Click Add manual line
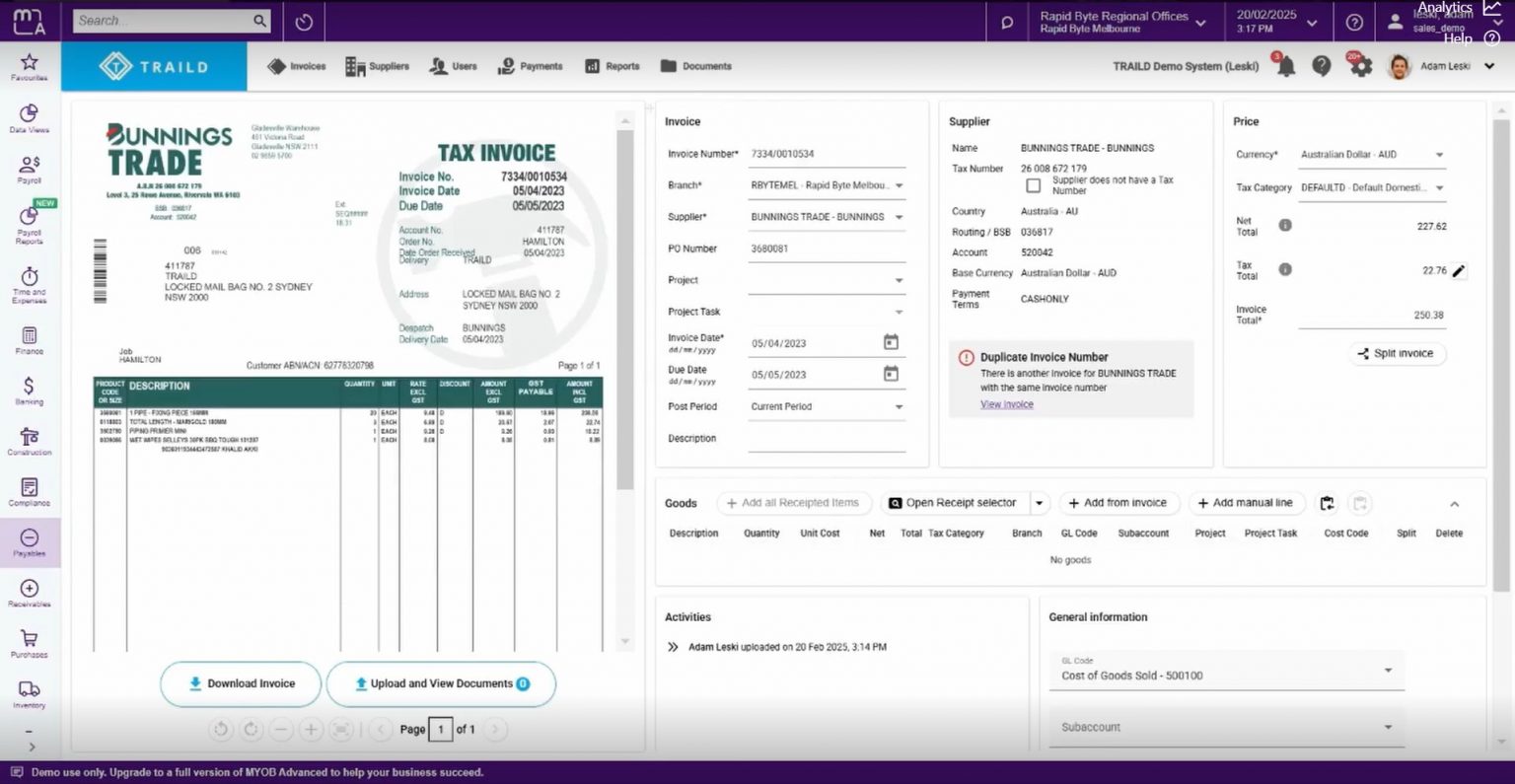This screenshot has height=784, width=1515. click(x=1248, y=503)
